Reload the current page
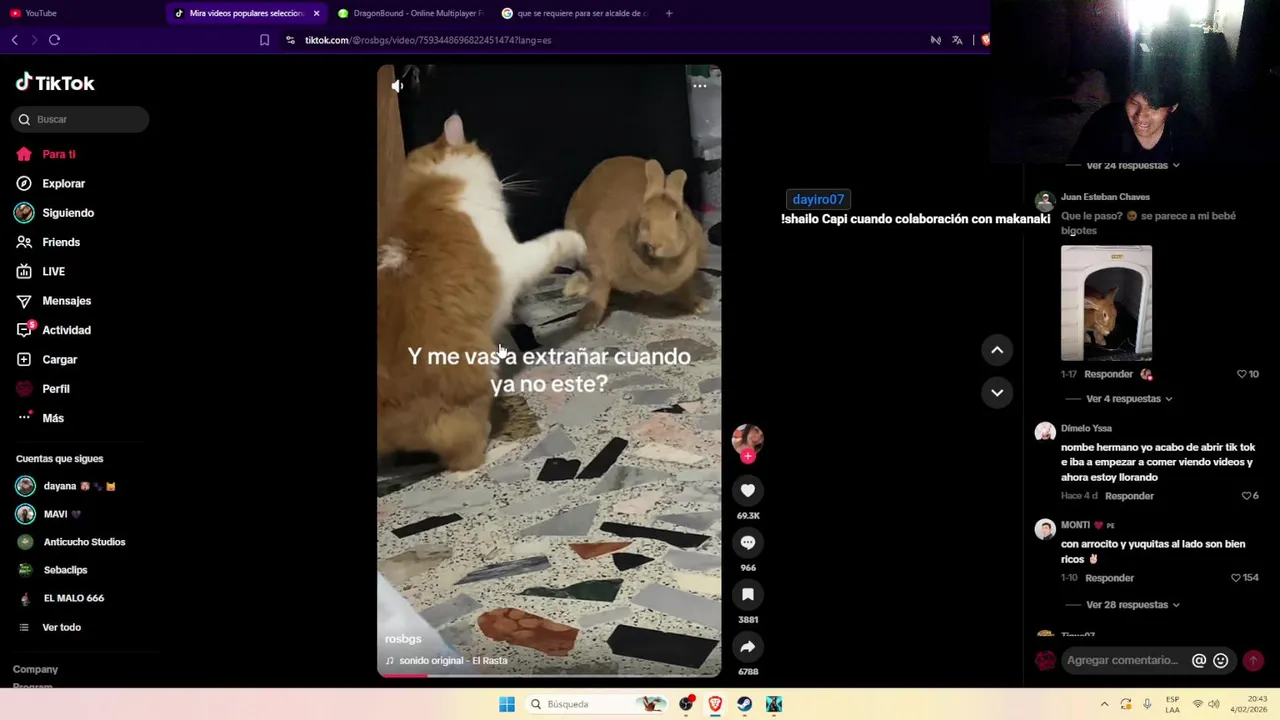1280x720 pixels. [x=54, y=40]
